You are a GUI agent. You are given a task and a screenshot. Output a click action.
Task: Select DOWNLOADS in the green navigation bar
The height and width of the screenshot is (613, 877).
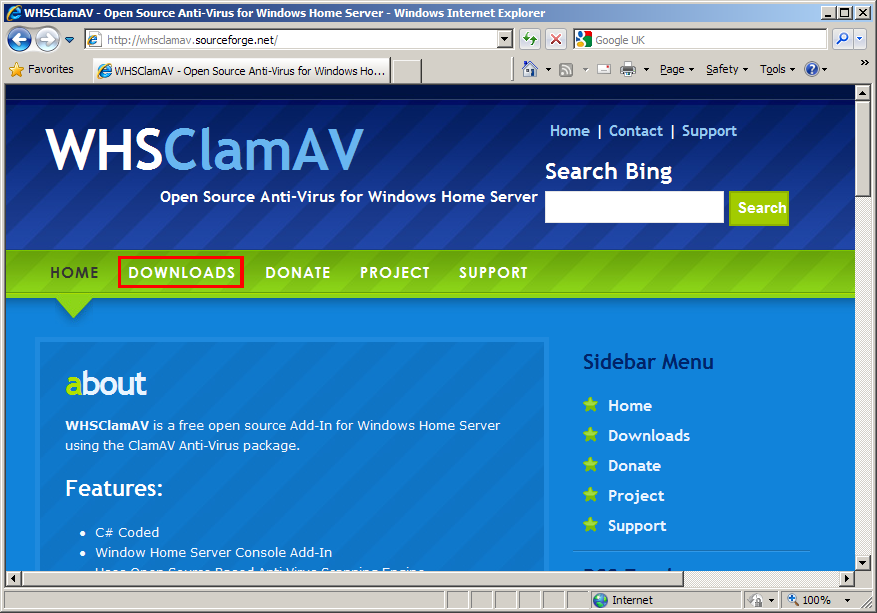tap(181, 272)
